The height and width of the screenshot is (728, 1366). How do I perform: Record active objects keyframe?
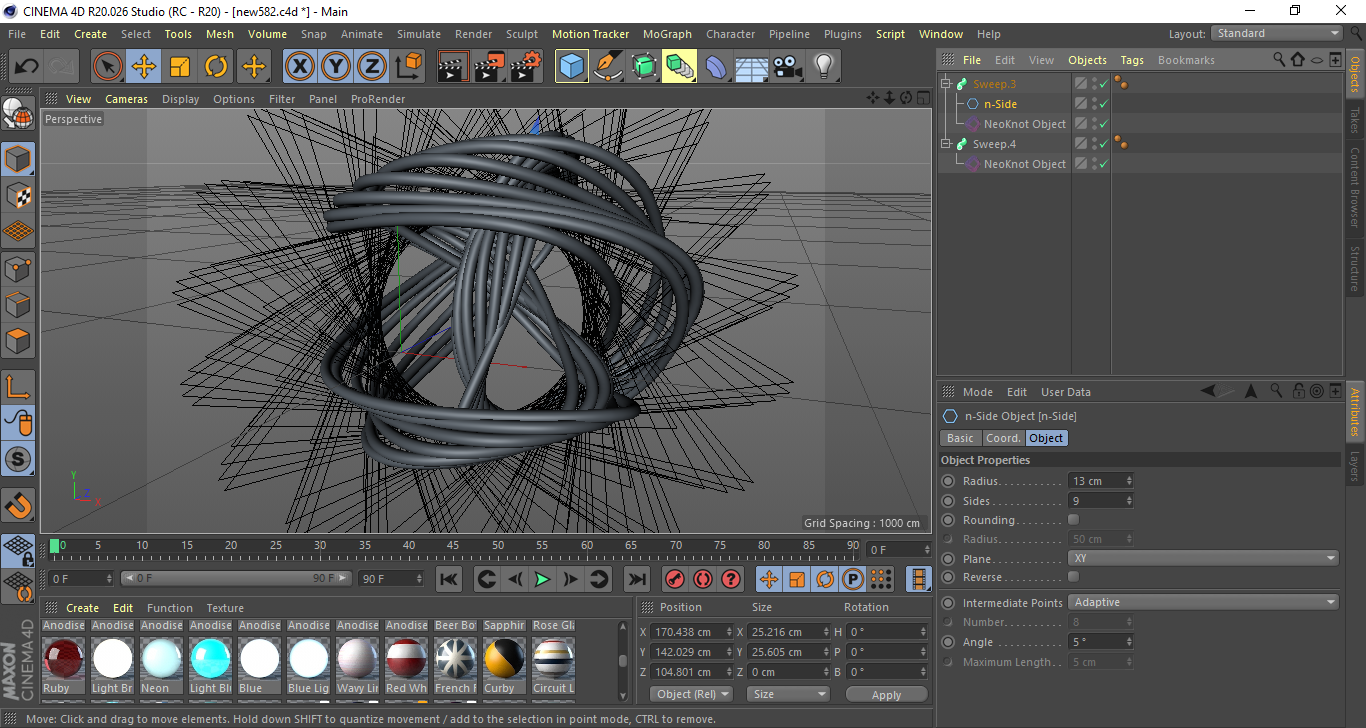click(674, 579)
